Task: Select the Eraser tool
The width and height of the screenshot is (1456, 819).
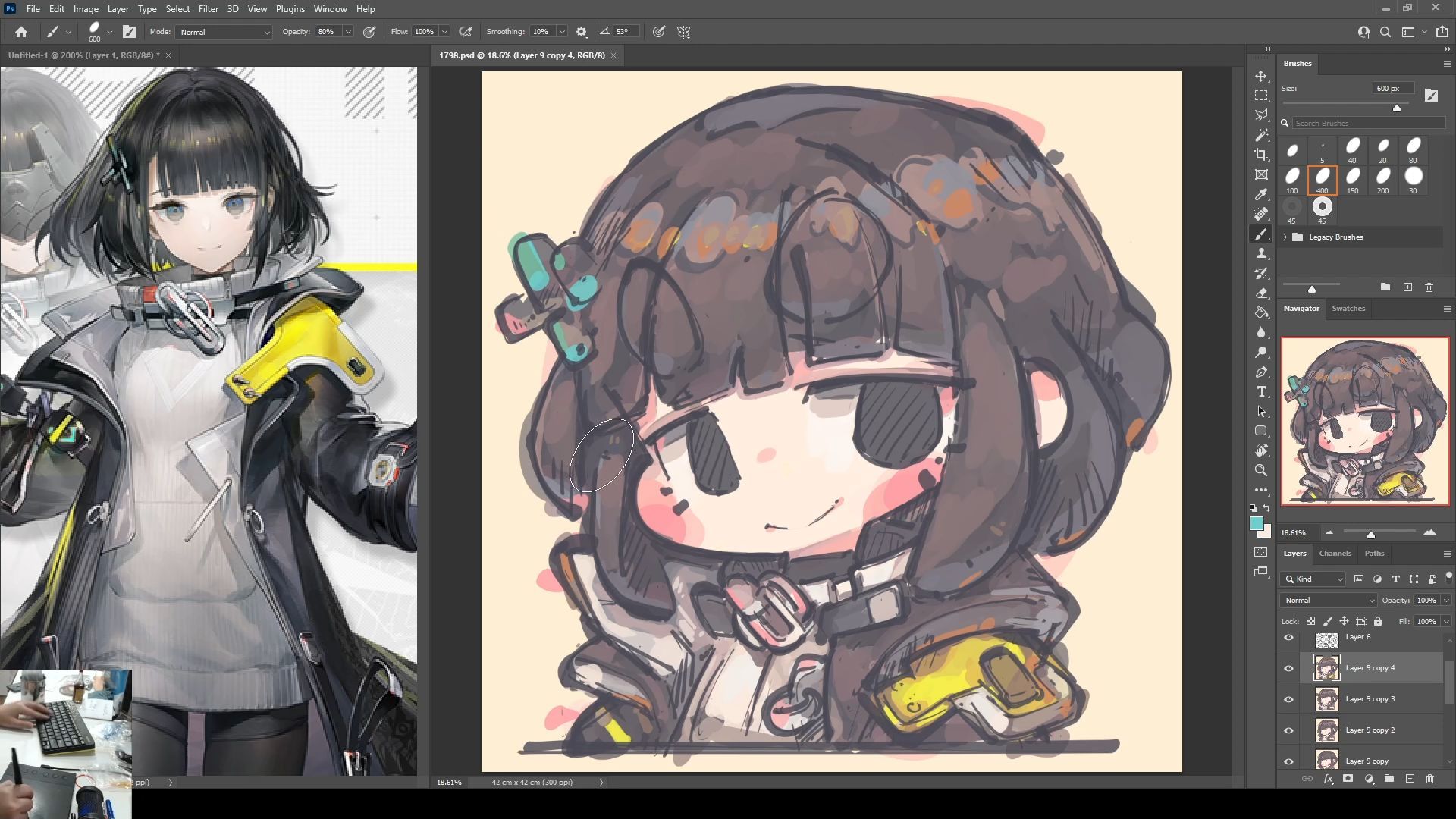Action: point(1261,293)
